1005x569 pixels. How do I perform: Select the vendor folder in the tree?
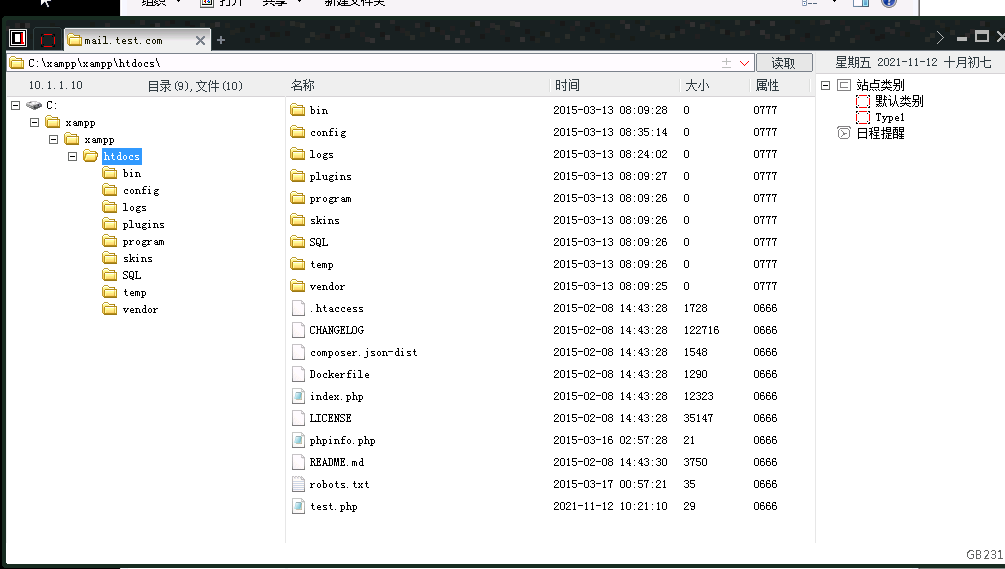(x=140, y=309)
